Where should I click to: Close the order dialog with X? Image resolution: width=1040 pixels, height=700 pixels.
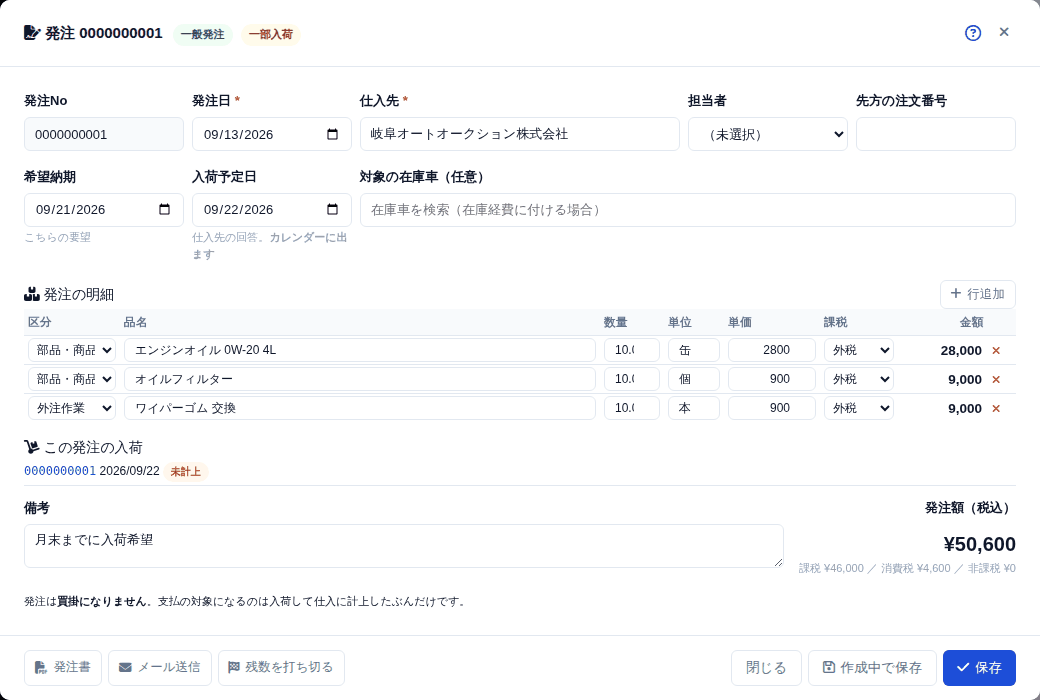coord(1004,32)
